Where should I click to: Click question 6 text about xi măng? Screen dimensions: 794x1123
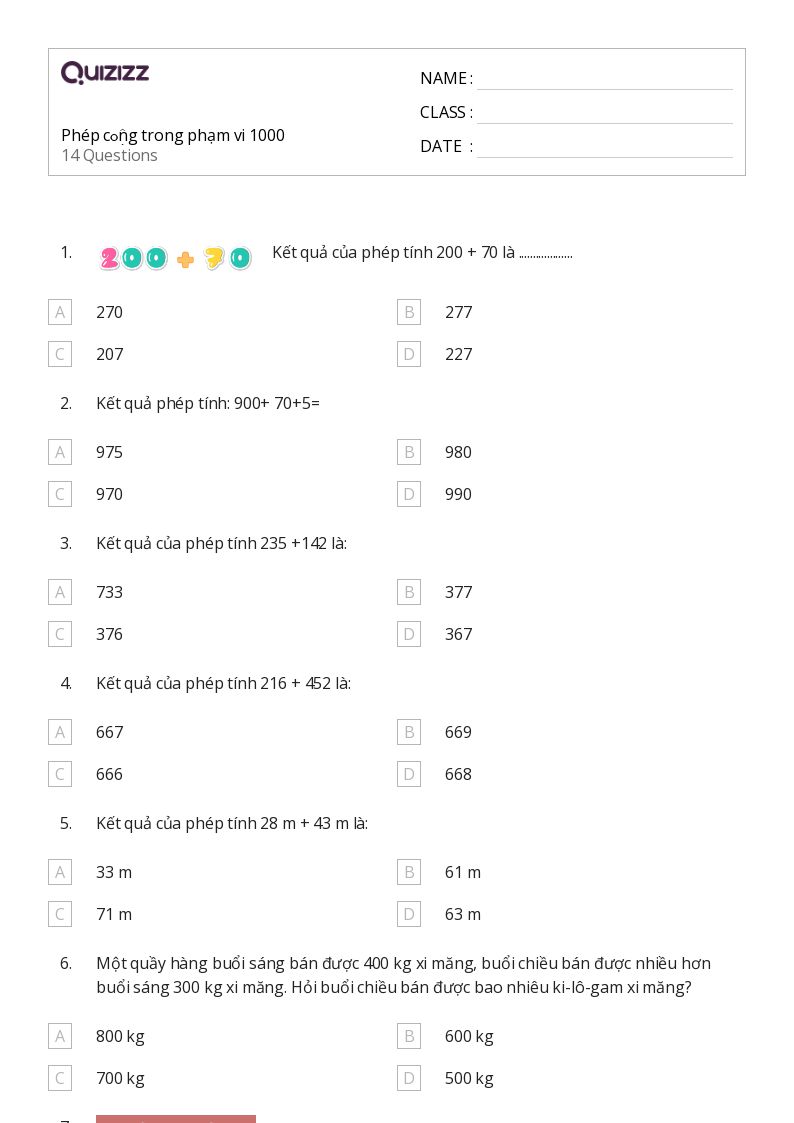coord(403,975)
